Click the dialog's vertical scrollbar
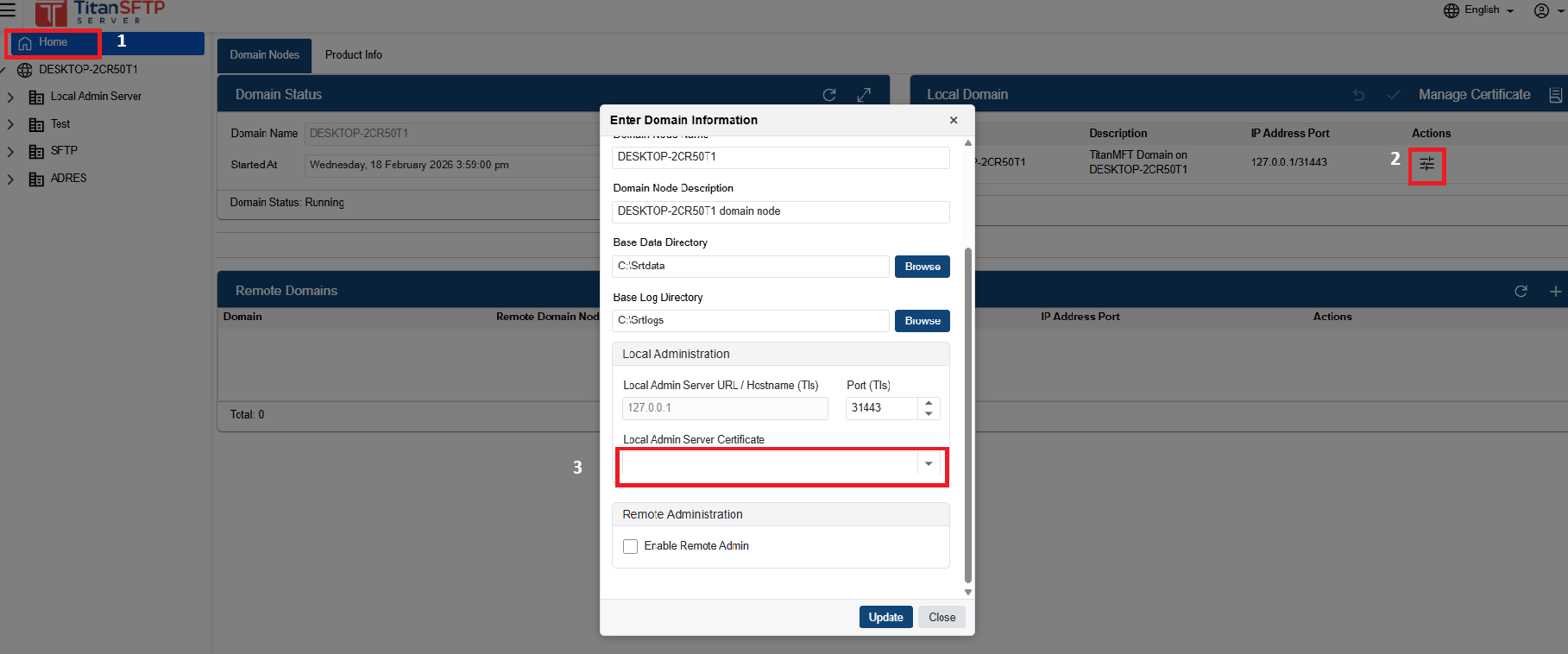 (968, 414)
